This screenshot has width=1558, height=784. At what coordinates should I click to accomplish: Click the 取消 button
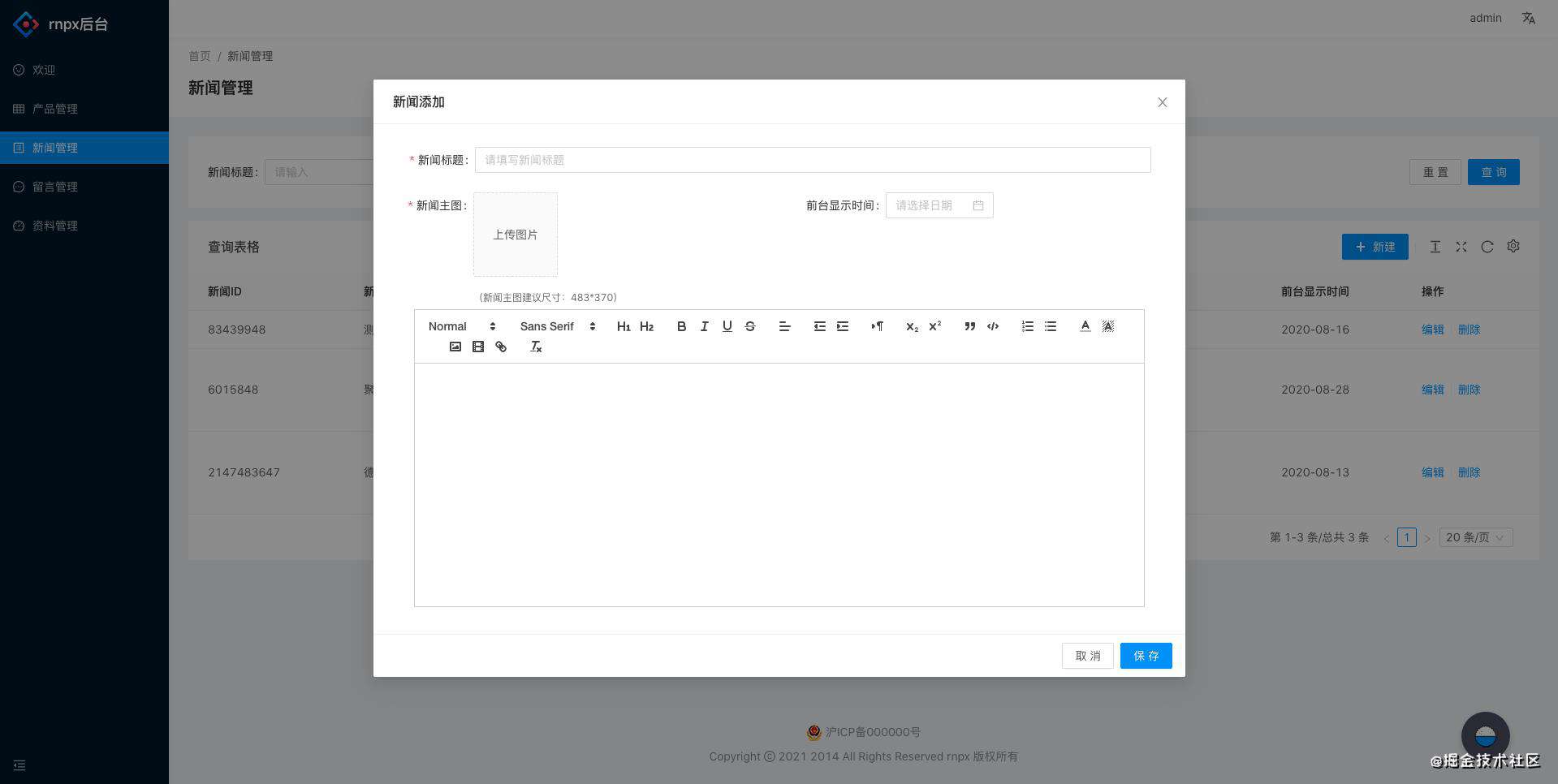(1087, 656)
